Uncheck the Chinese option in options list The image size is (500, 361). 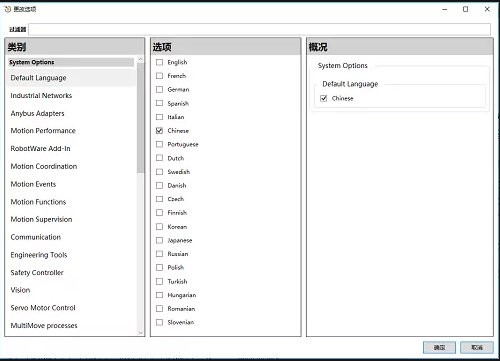tap(160, 131)
